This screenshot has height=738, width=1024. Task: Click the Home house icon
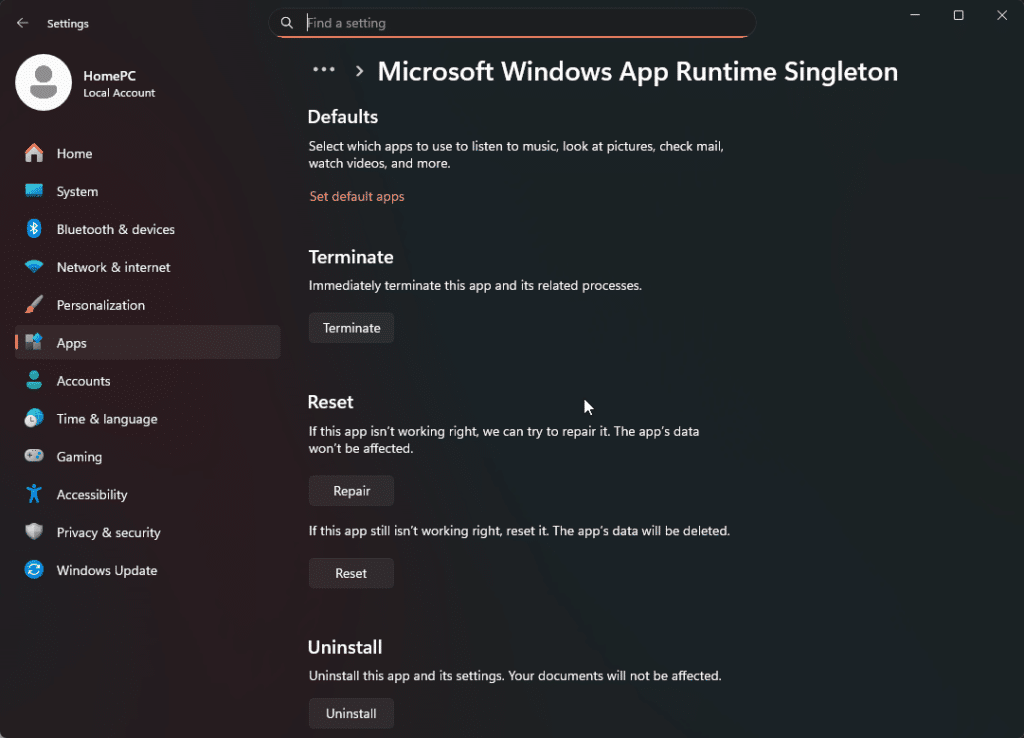34,153
